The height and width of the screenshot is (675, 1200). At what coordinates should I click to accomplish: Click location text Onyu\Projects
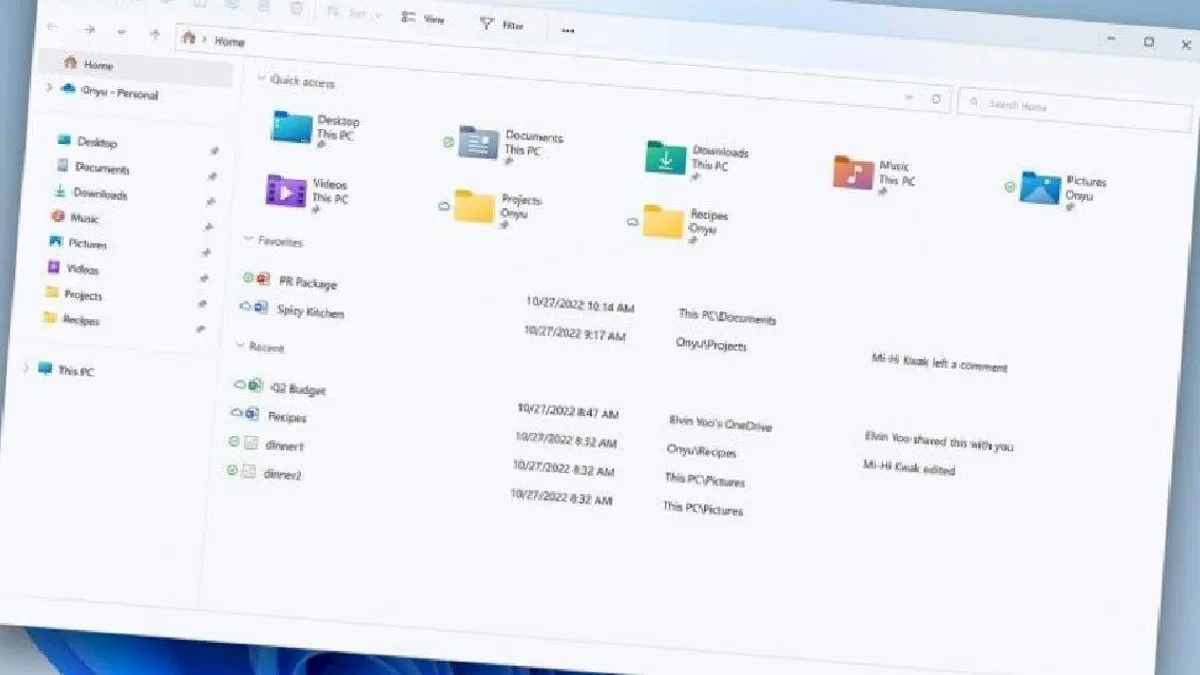(x=711, y=344)
